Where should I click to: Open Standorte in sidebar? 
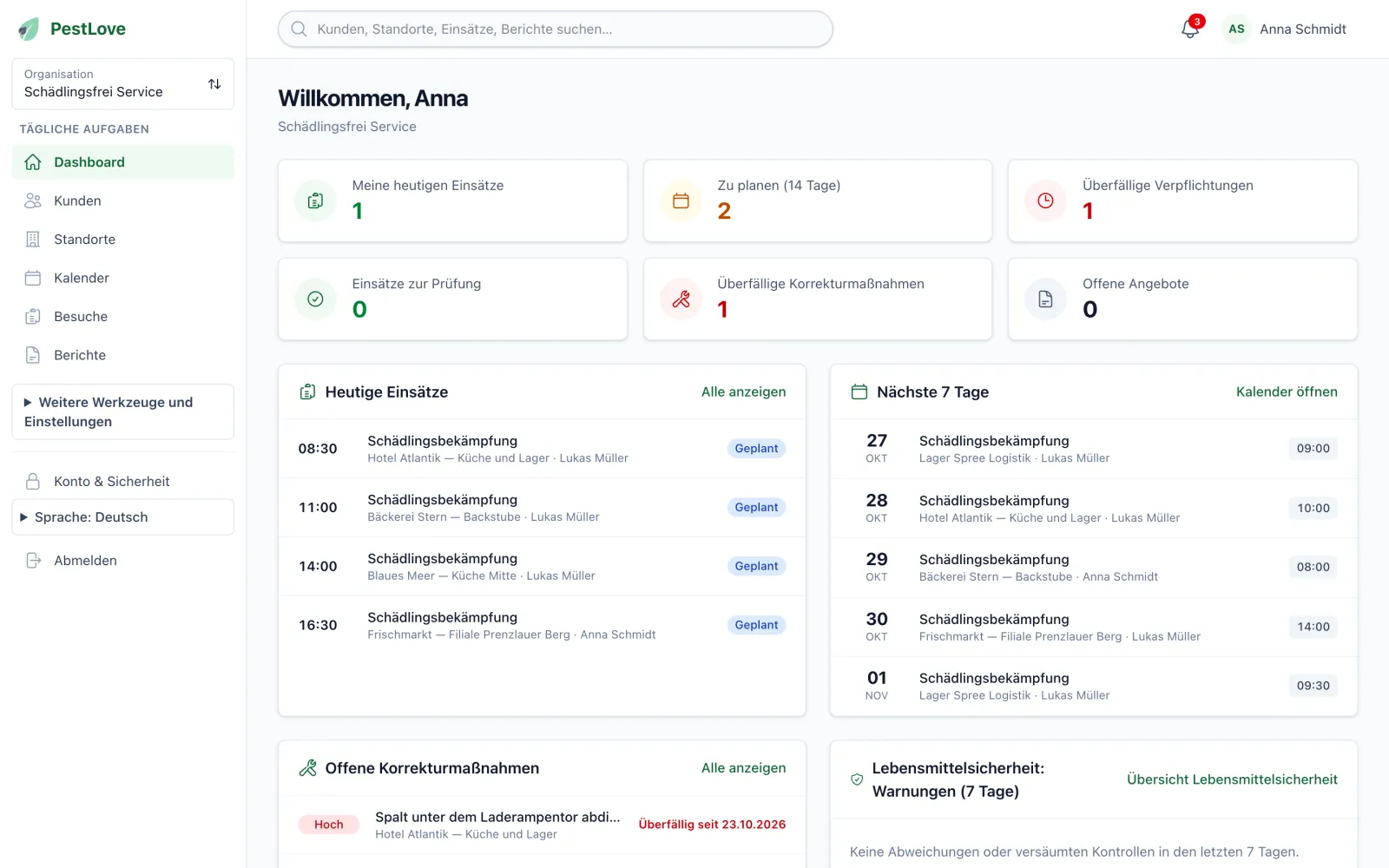pos(123,240)
